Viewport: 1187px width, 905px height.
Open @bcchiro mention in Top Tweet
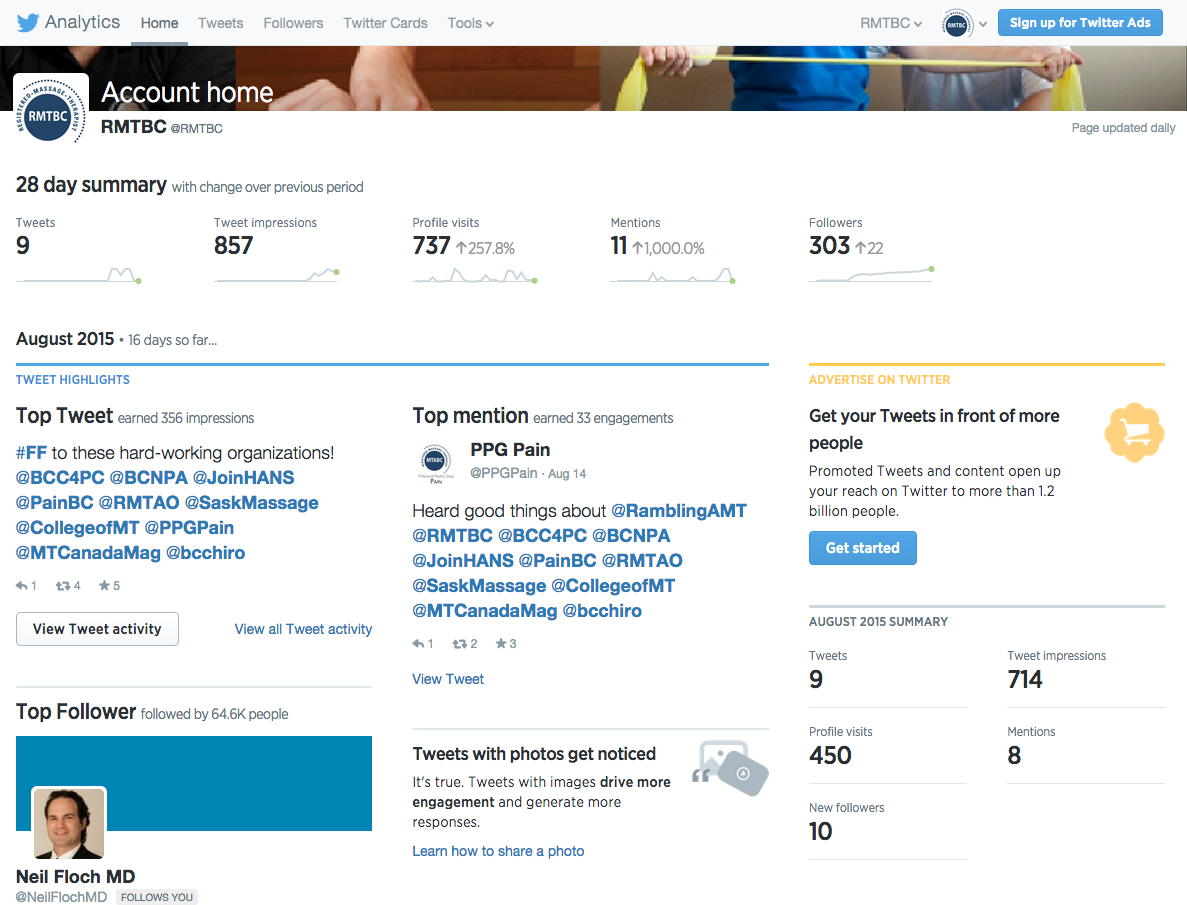pyautogui.click(x=206, y=553)
